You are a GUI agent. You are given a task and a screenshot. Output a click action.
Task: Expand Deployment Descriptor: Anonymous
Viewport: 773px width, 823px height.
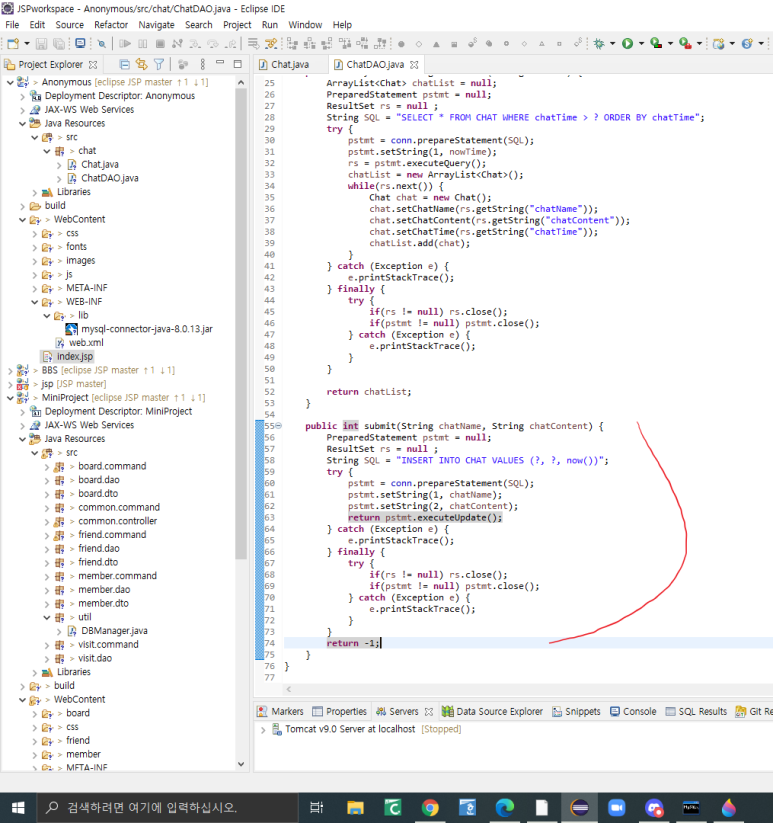coord(22,96)
